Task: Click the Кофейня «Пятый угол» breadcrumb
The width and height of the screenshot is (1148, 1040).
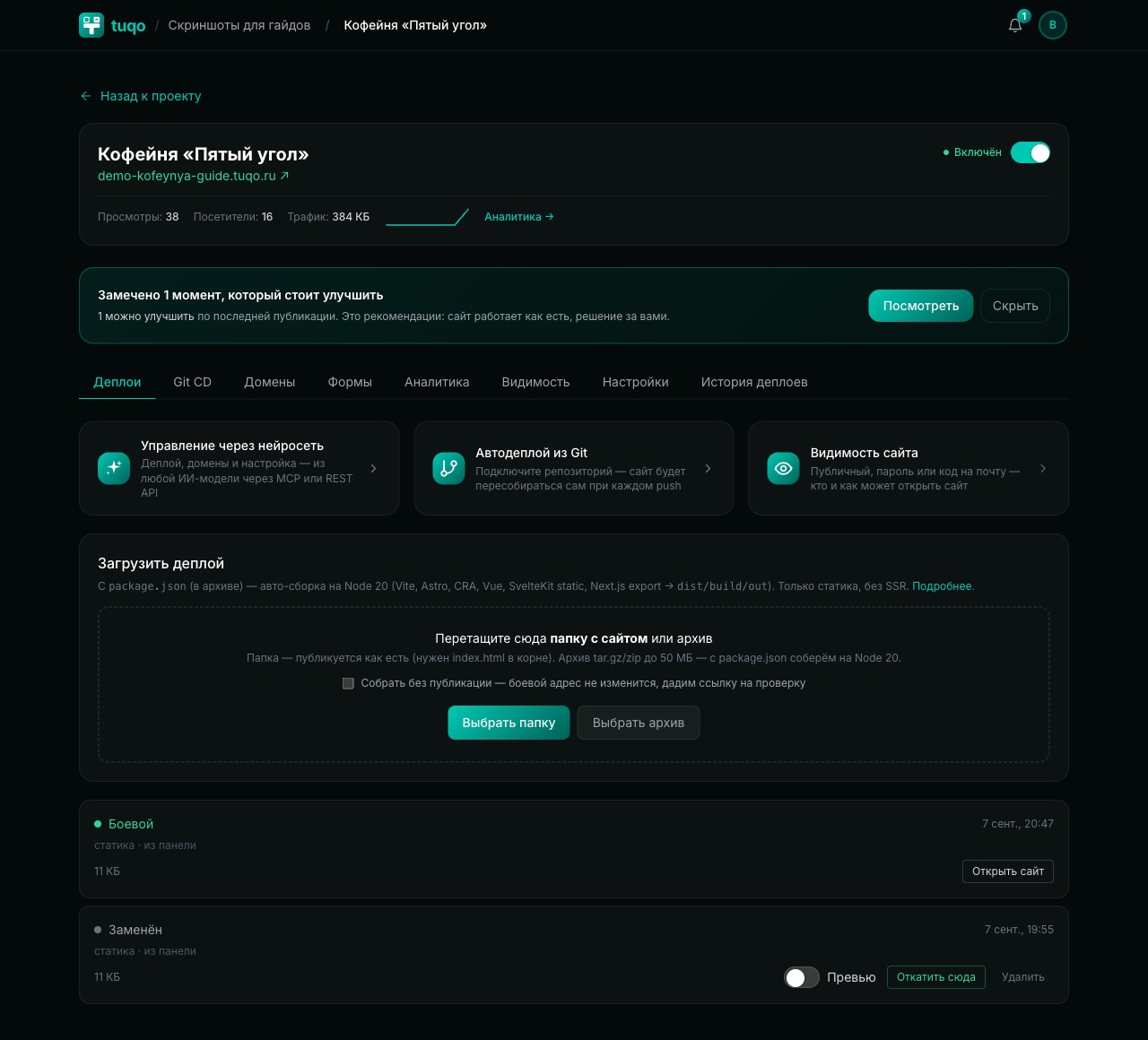Action: click(415, 25)
